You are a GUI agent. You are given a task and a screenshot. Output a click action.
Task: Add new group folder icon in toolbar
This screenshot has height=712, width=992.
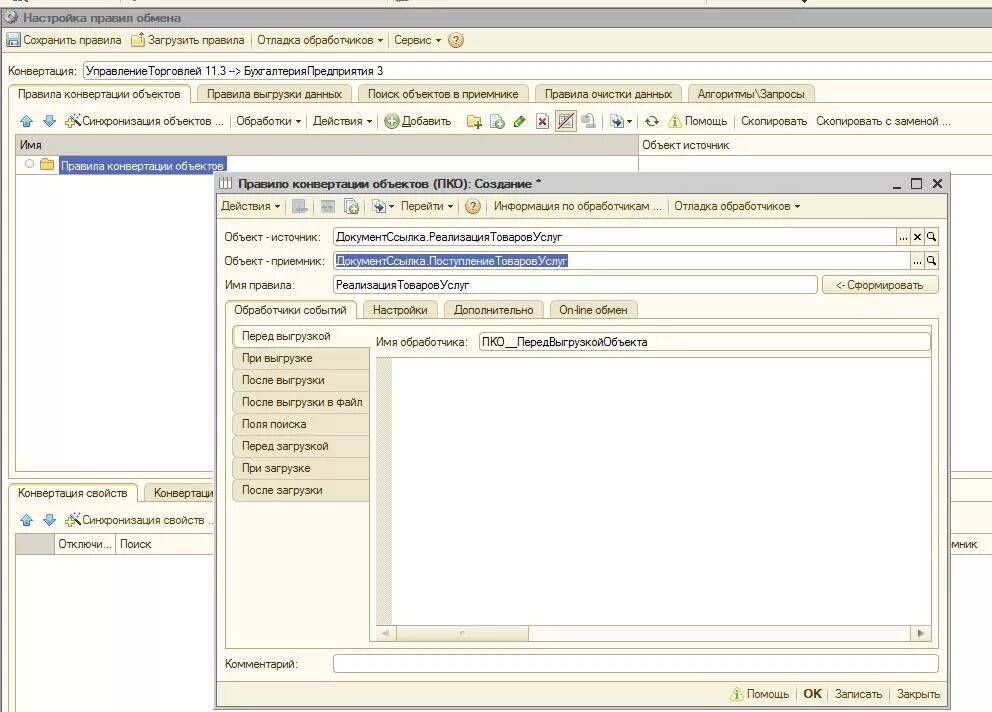[474, 122]
